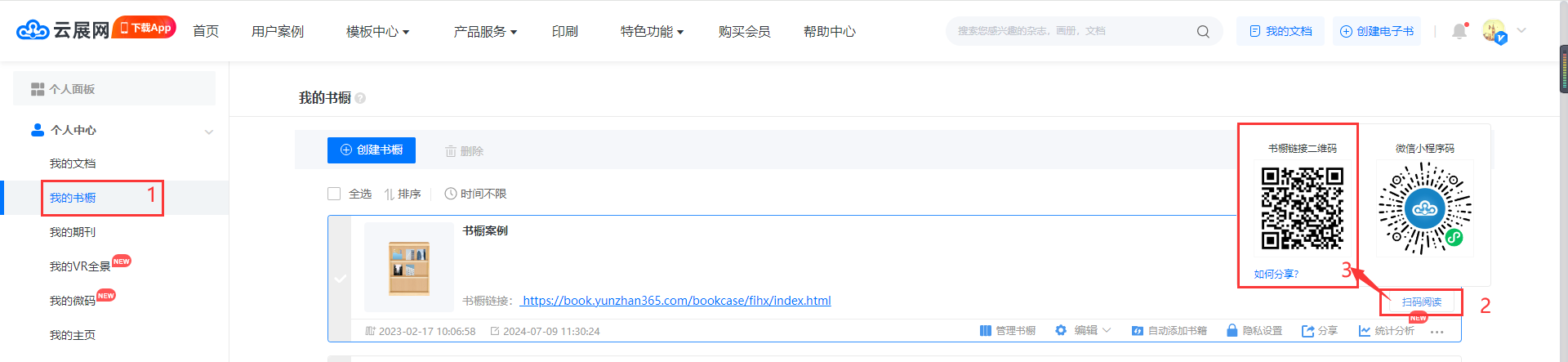
Task: Open the 个人面板 sidebar entry
Action: [114, 88]
